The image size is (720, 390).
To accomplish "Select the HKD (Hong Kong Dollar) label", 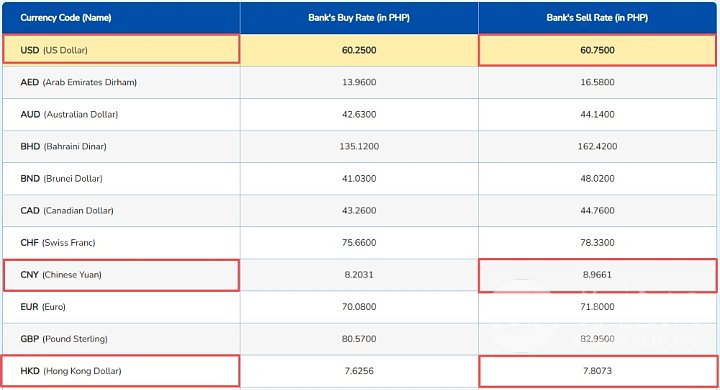I will click(71, 371).
